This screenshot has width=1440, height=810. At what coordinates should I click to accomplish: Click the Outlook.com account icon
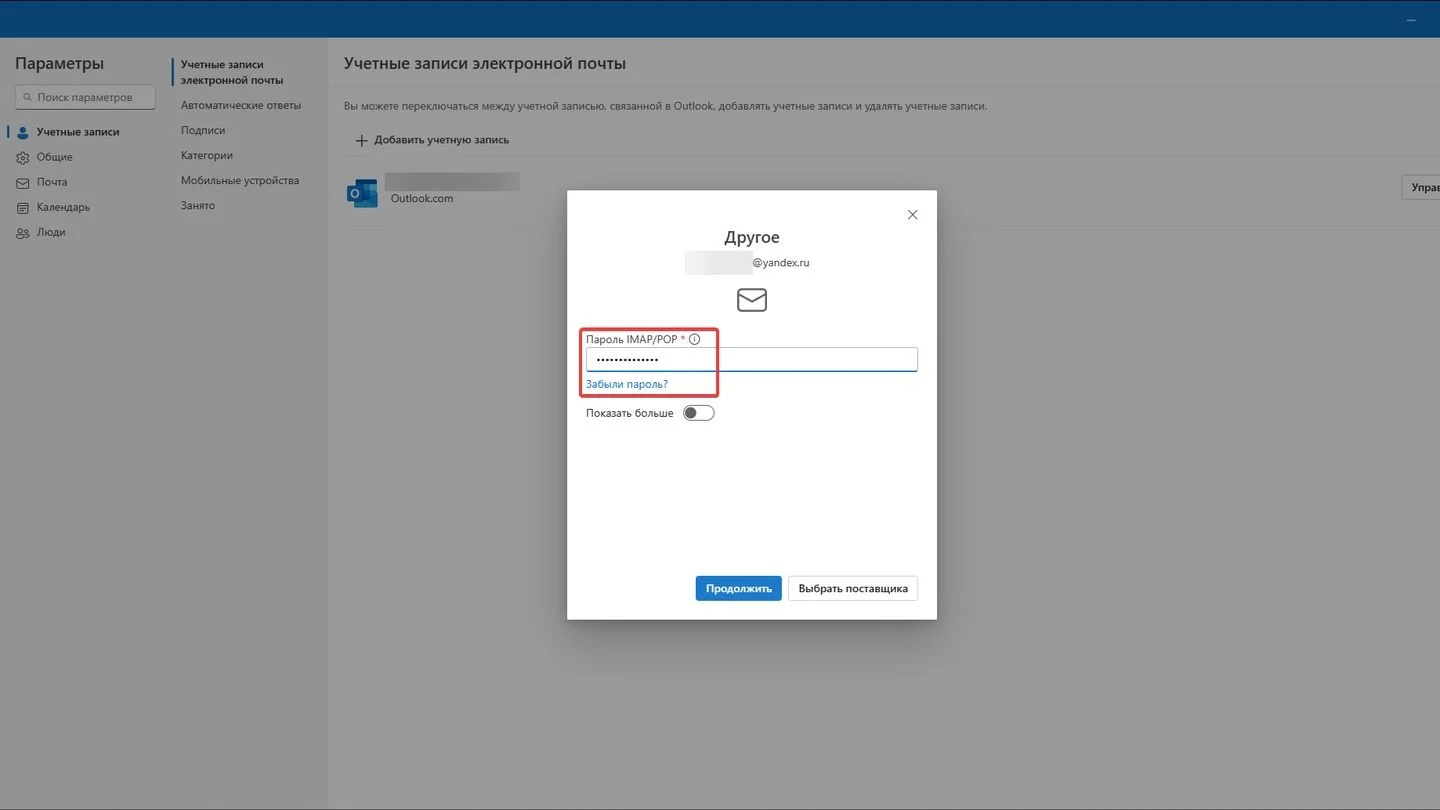pos(362,193)
